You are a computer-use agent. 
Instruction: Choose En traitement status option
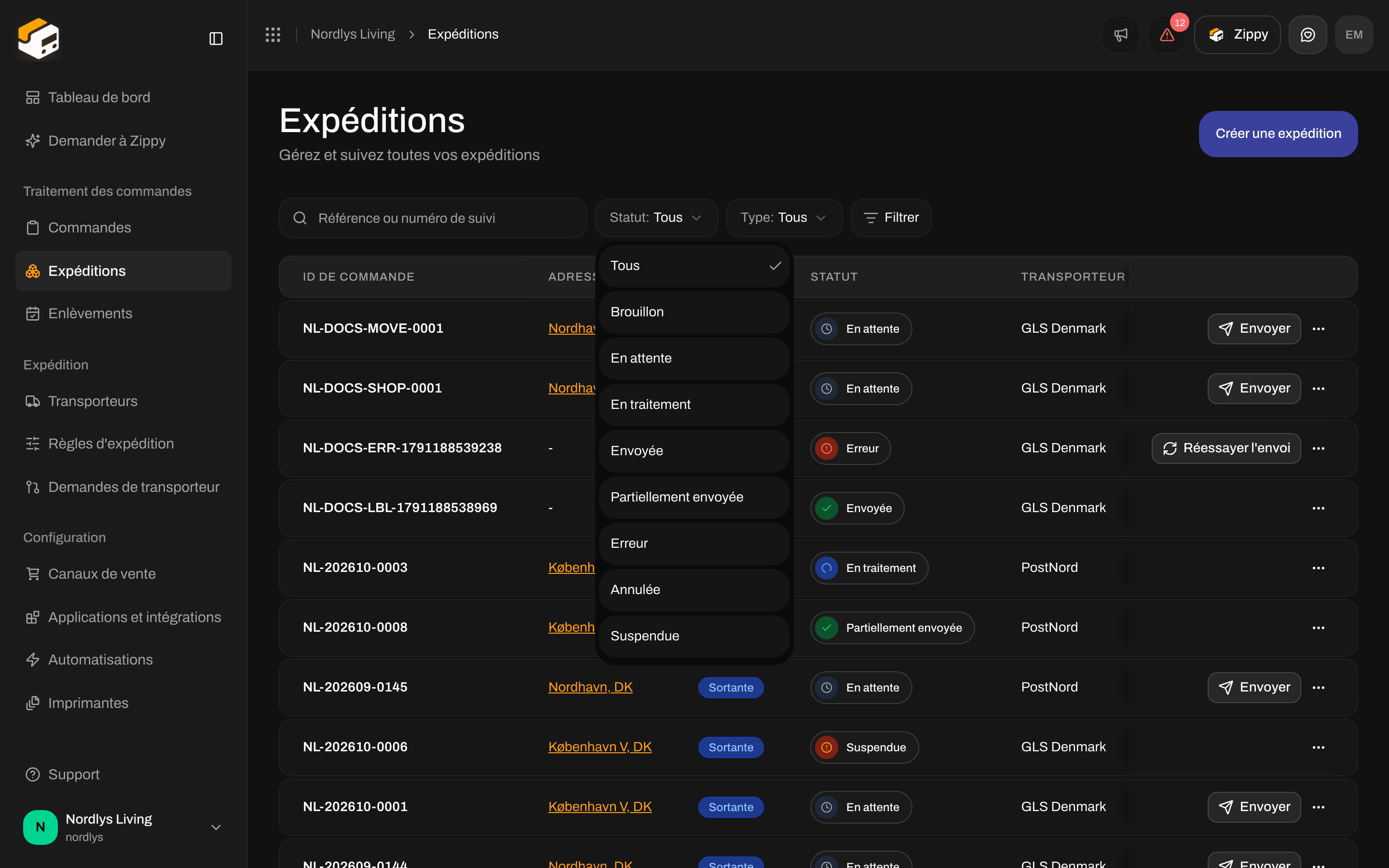(694, 405)
